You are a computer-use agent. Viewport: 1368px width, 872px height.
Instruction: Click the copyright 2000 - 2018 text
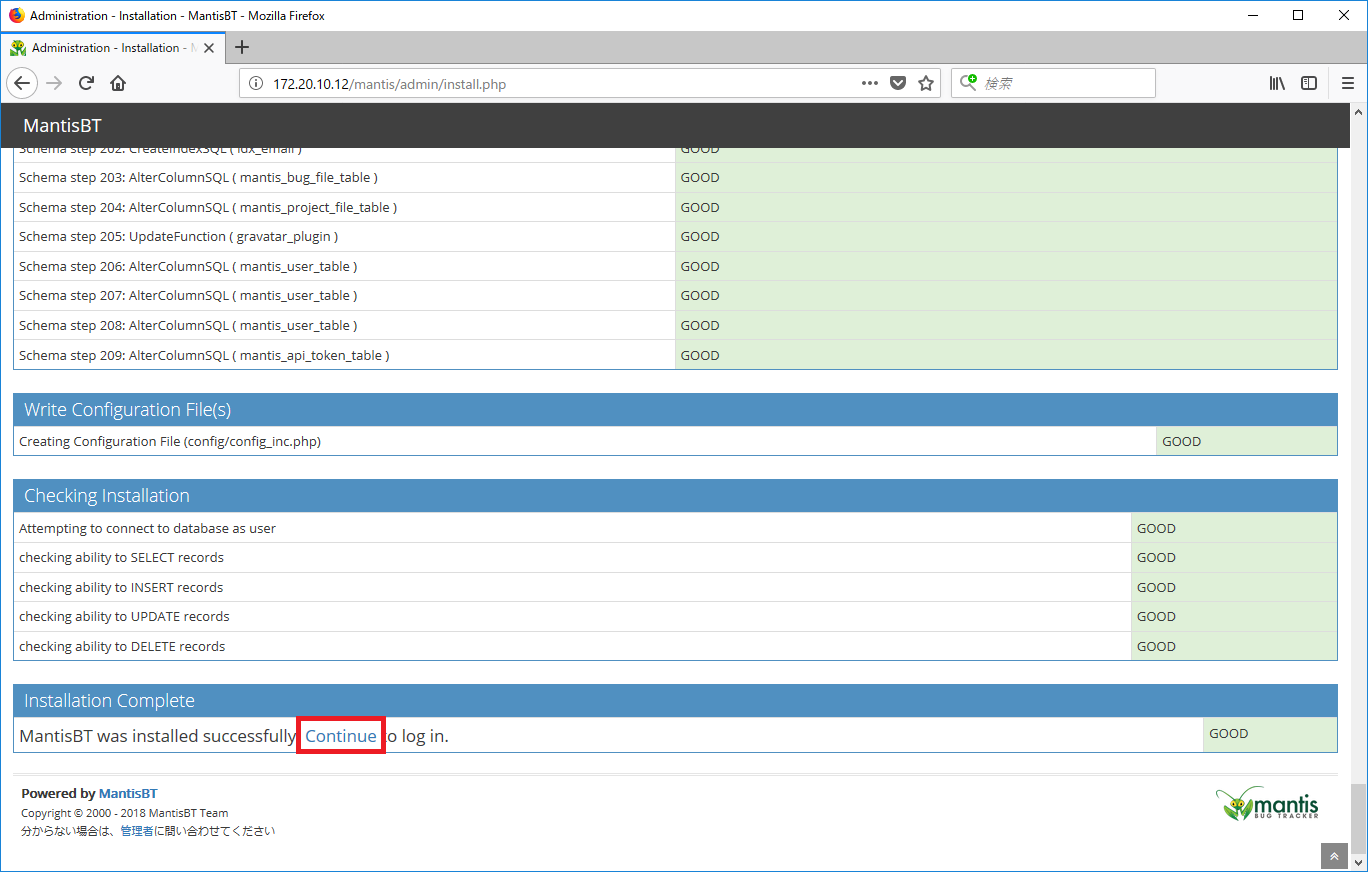click(x=125, y=813)
